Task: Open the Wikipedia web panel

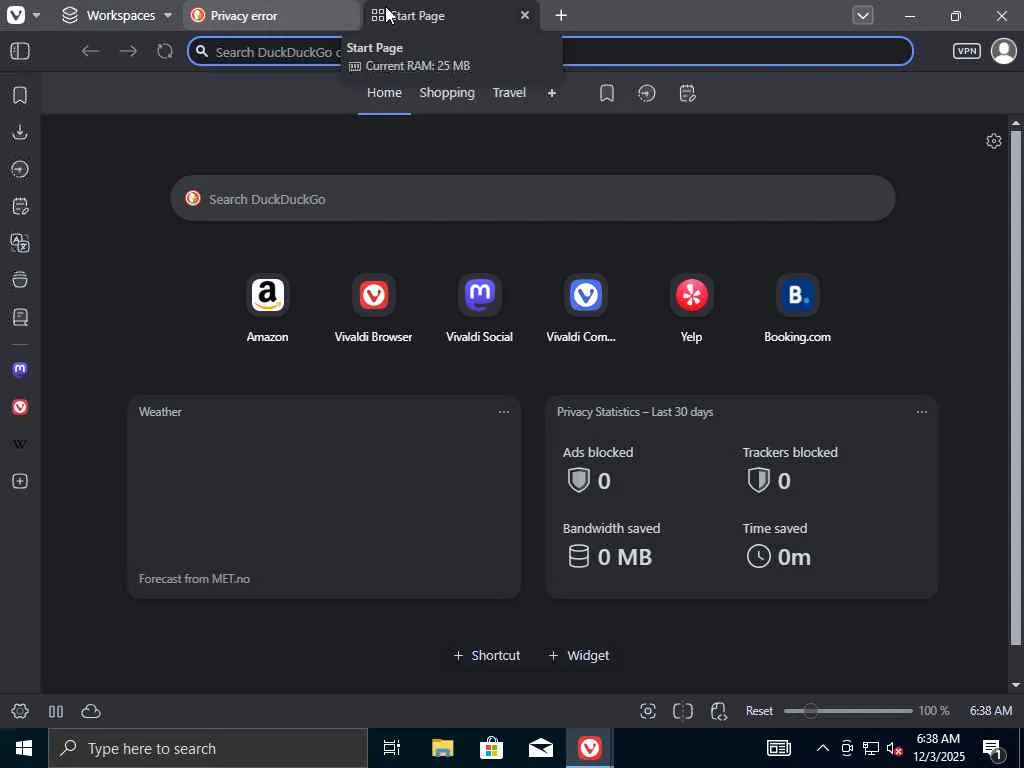Action: 20,444
